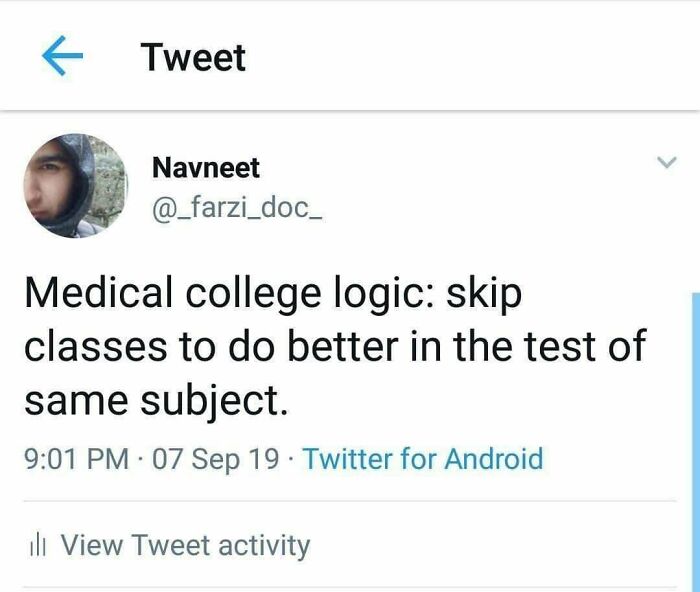This screenshot has height=592, width=700.
Task: Click the tweet activity bar-chart icon
Action: coord(37,546)
